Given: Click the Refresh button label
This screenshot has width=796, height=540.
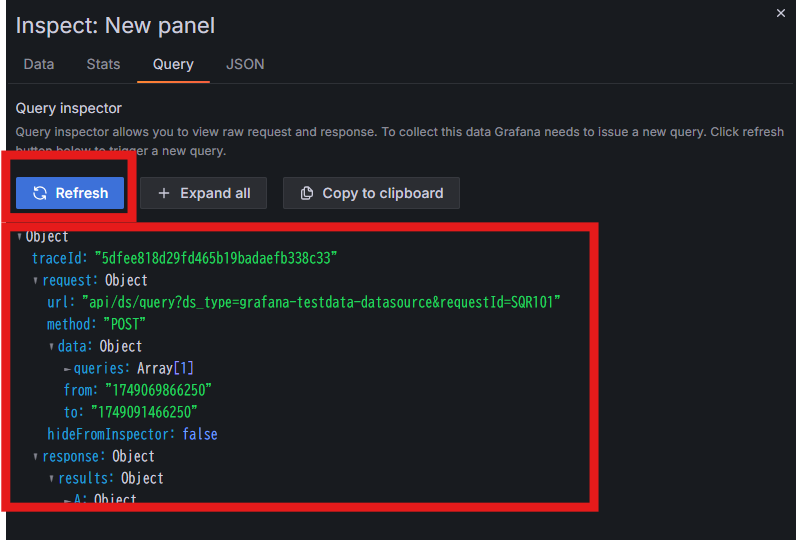Looking at the screenshot, I should (x=82, y=193).
